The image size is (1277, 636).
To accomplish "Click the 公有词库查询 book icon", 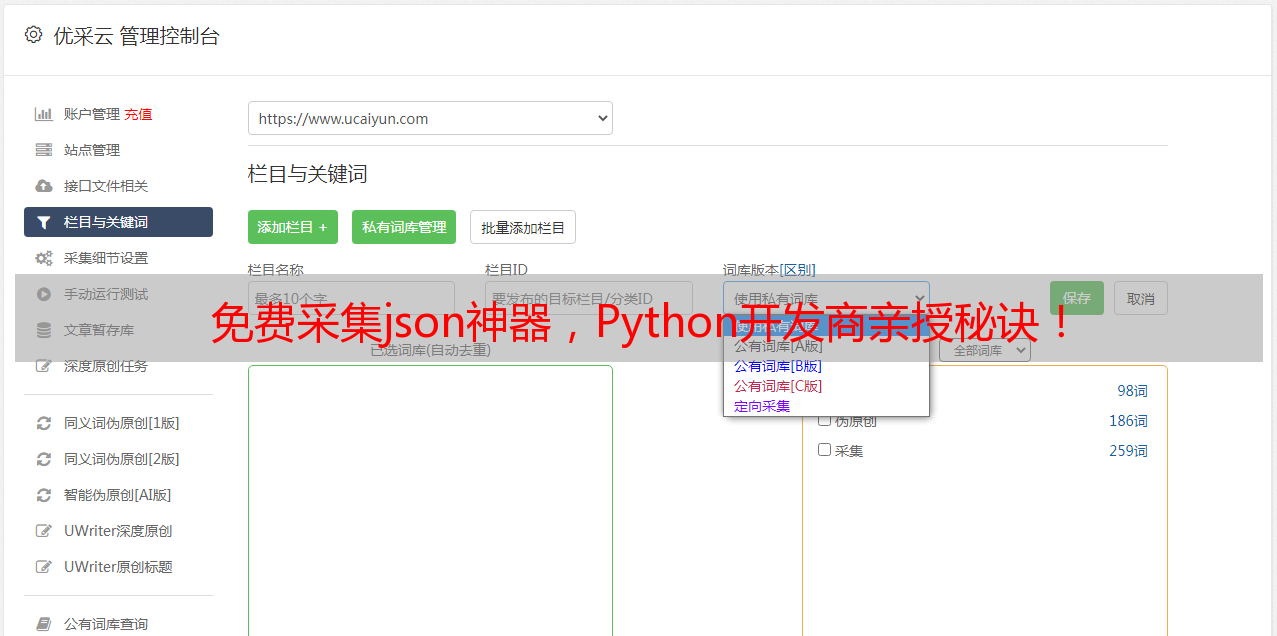I will point(44,624).
